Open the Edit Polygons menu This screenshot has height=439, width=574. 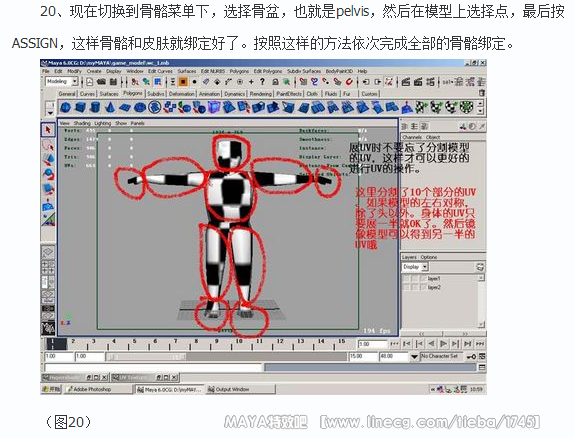(268, 71)
